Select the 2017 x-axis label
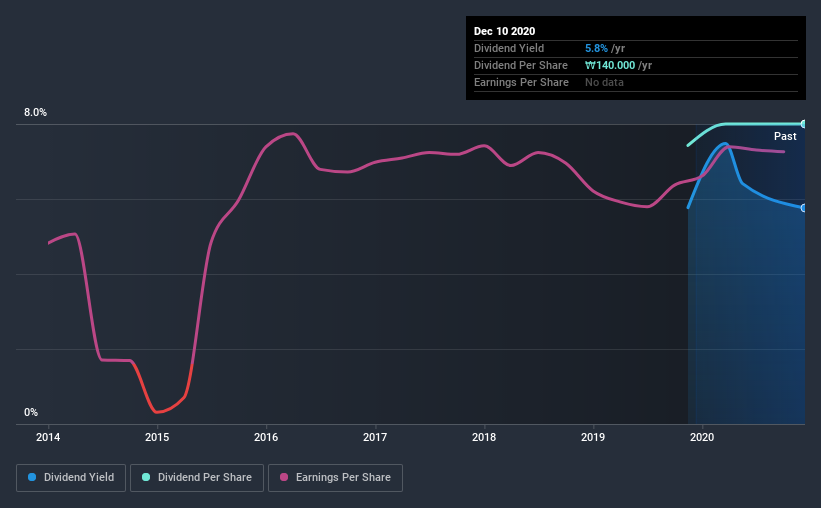Viewport: 821px width, 508px height. tap(375, 437)
